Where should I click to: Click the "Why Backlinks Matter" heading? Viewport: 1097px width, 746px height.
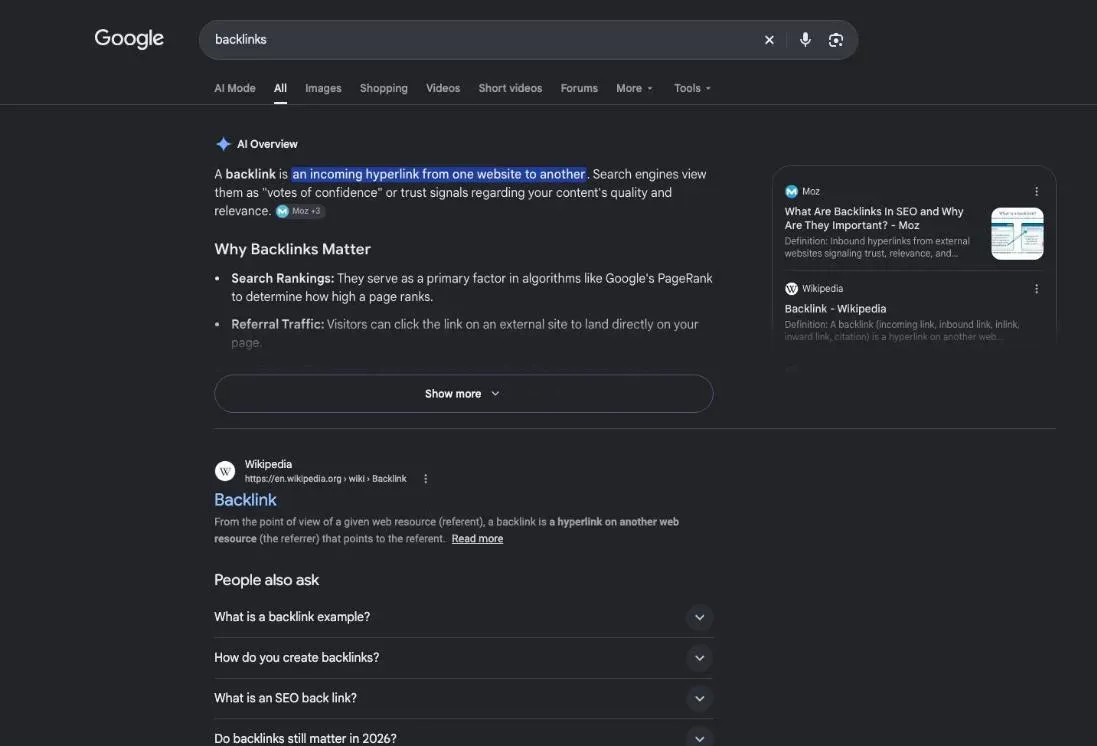click(292, 249)
